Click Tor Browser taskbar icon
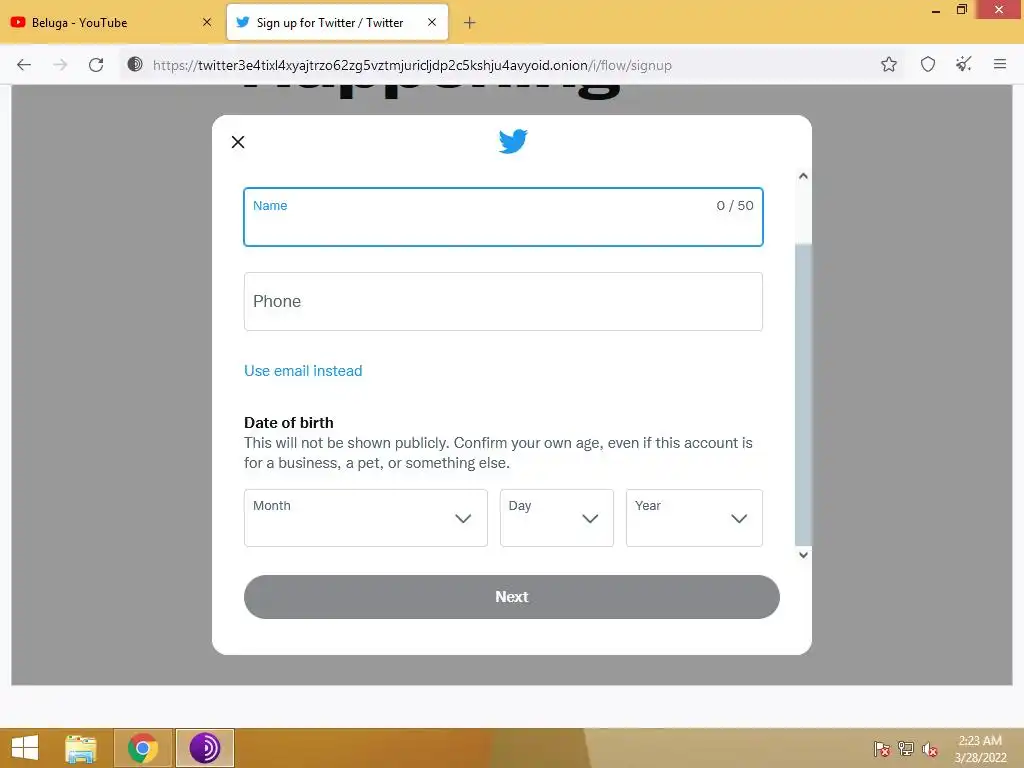The image size is (1024, 768). pyautogui.click(x=205, y=748)
